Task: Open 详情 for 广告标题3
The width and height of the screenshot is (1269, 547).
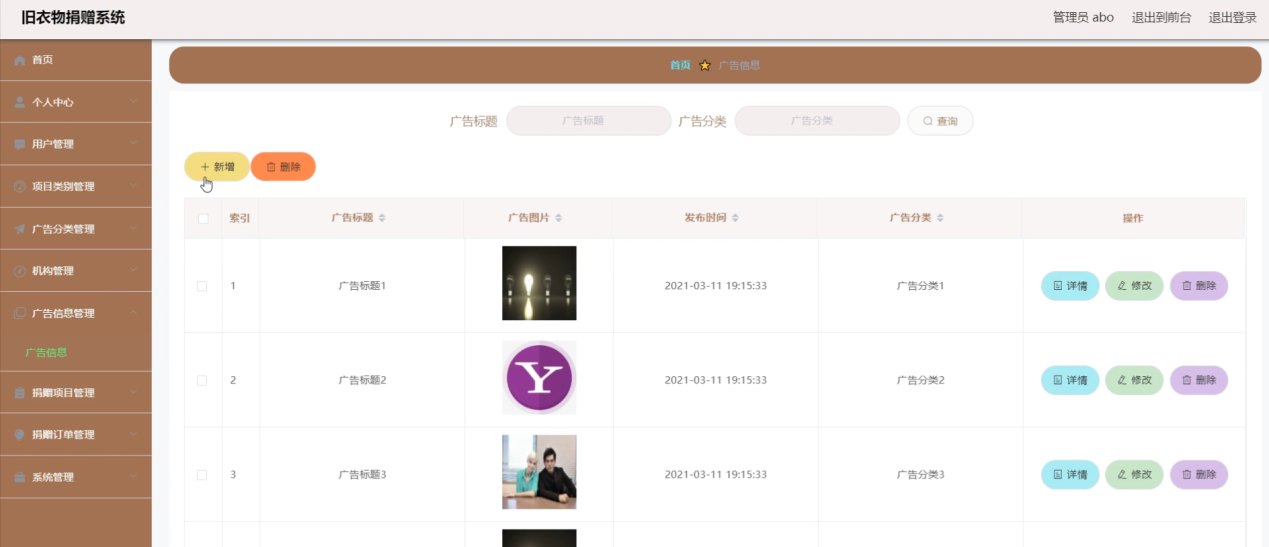Action: (1070, 474)
